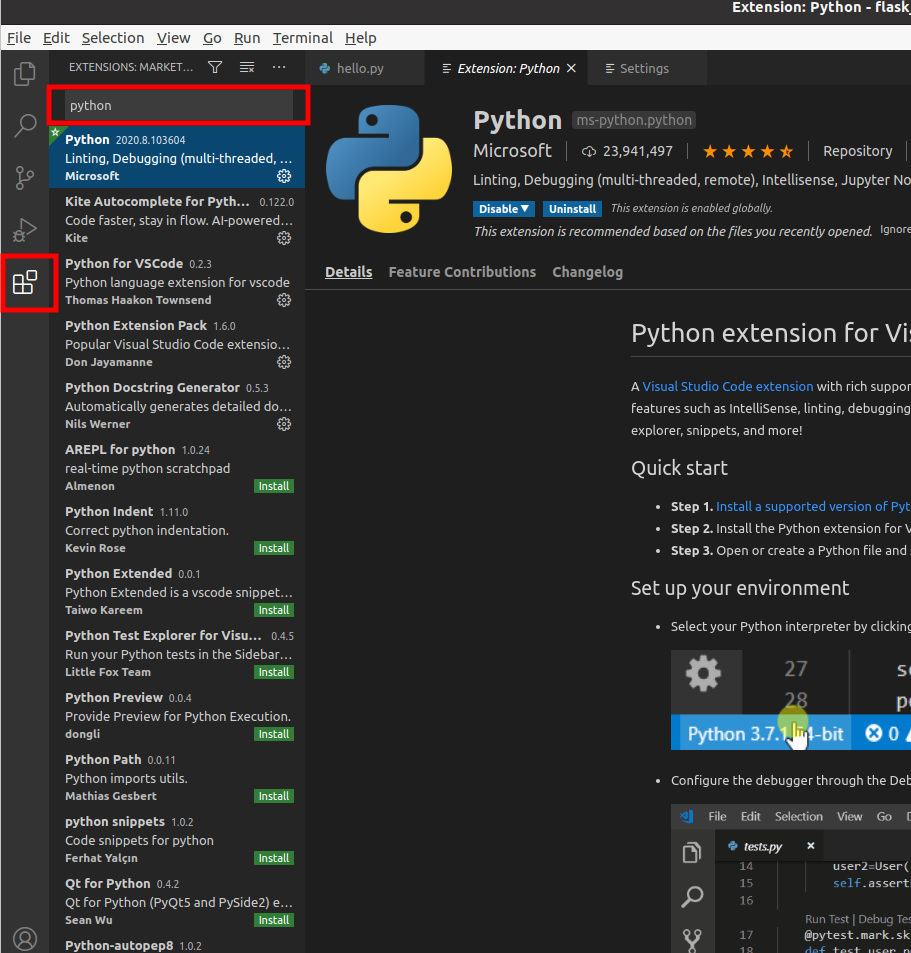The height and width of the screenshot is (953, 911).
Task: Open the Search view in activity bar
Action: coord(24,126)
